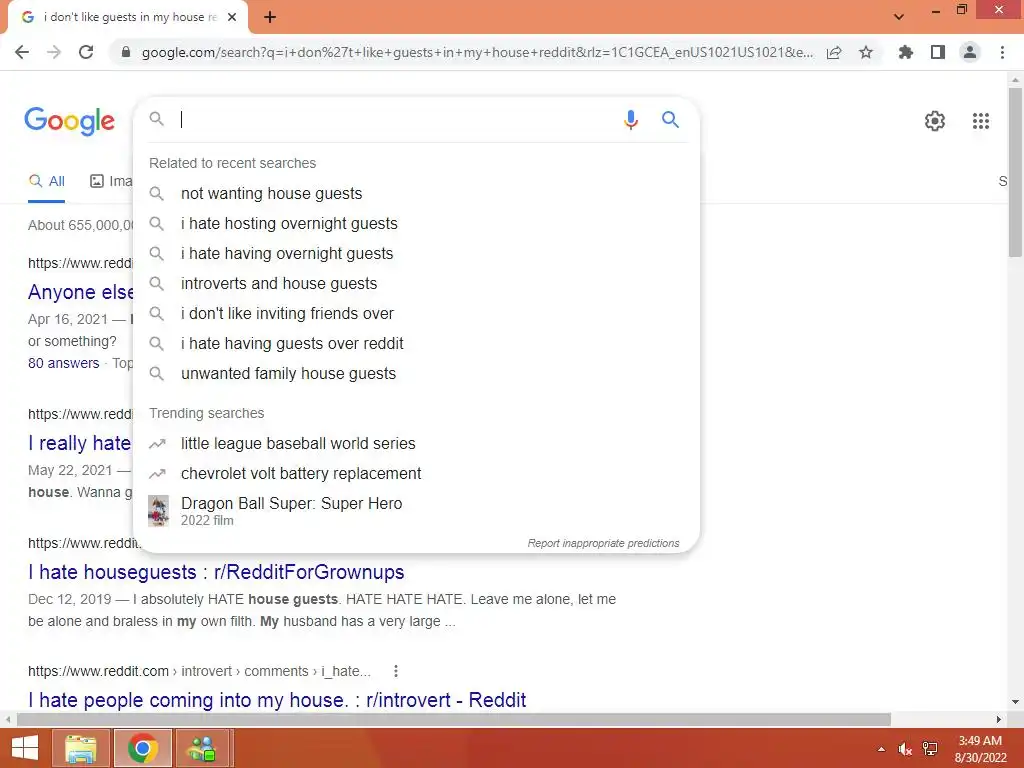
Task: Show hidden system tray icons
Action: point(881,749)
